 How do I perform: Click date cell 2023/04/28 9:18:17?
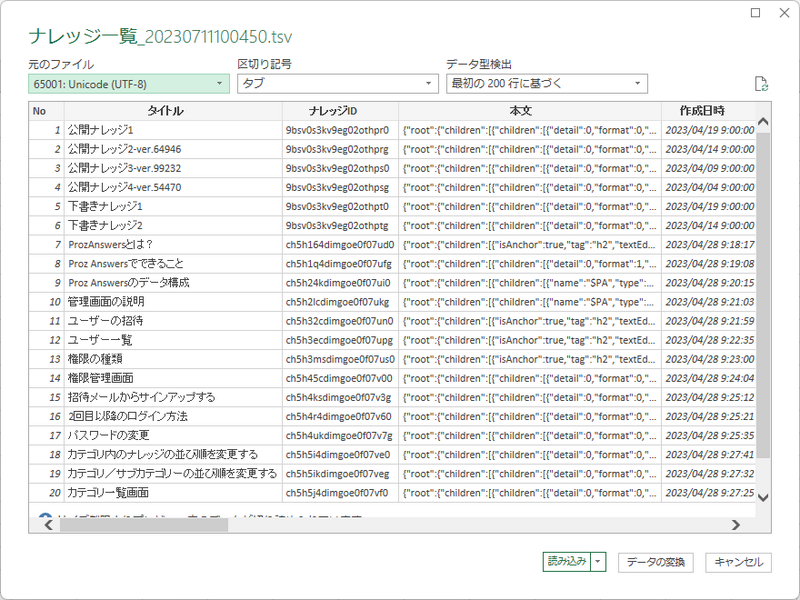coord(709,245)
